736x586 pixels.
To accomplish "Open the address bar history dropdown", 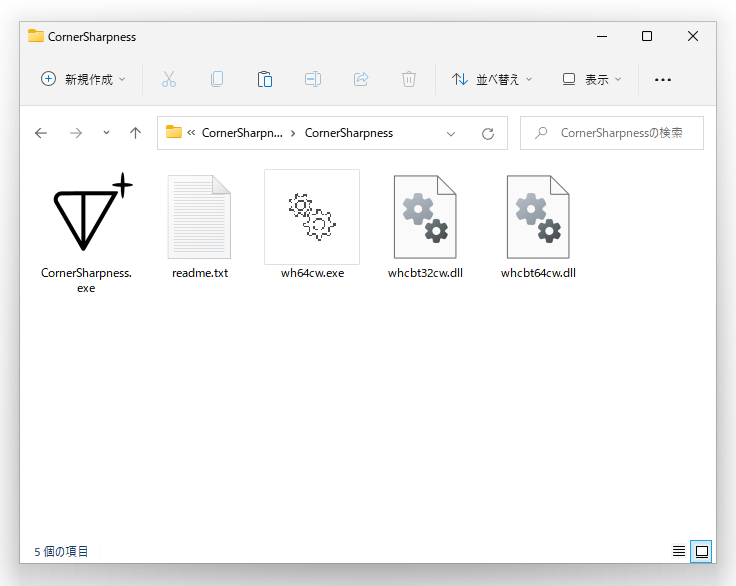I will pyautogui.click(x=451, y=134).
